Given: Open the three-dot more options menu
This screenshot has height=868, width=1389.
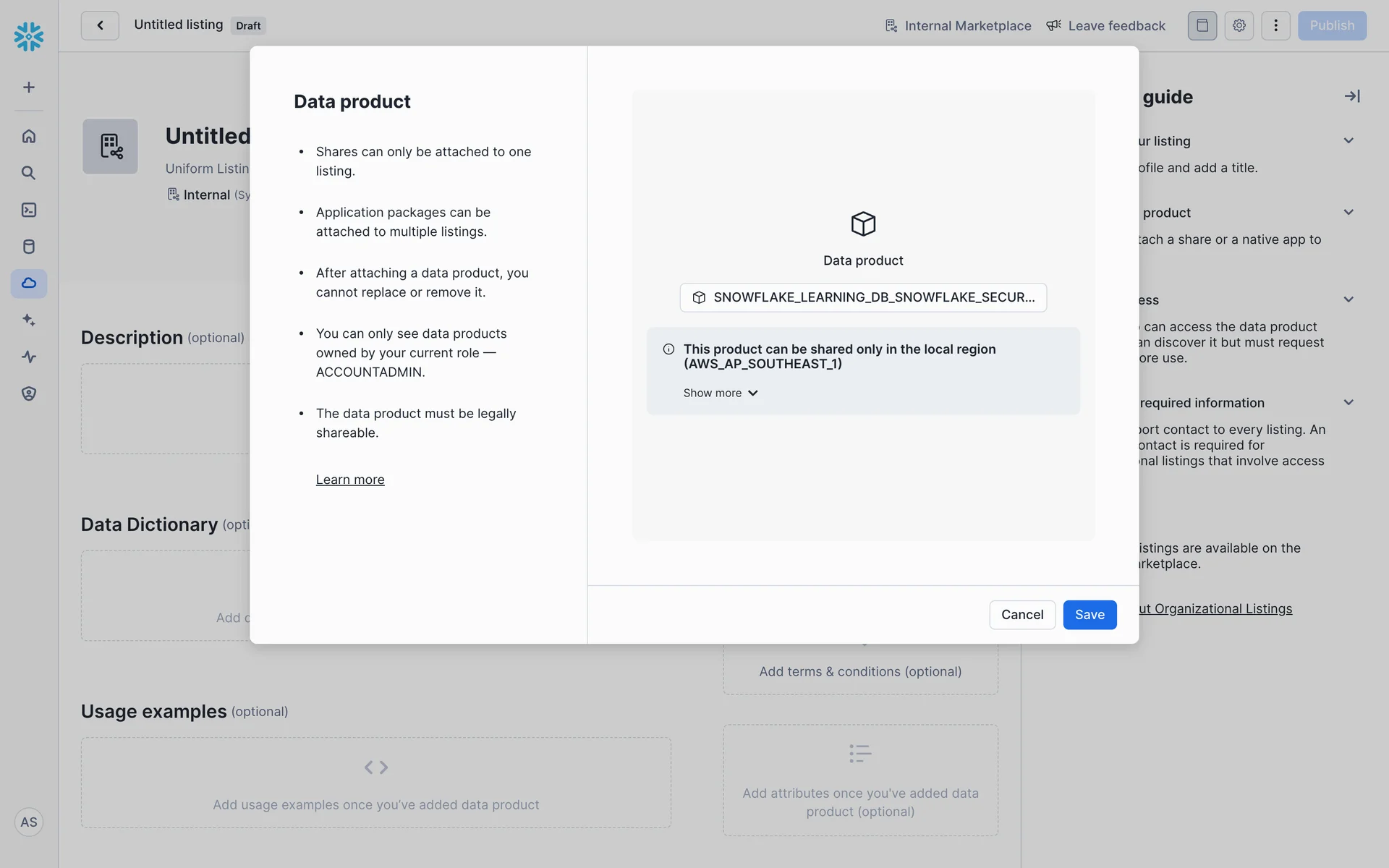Looking at the screenshot, I should pos(1275,25).
